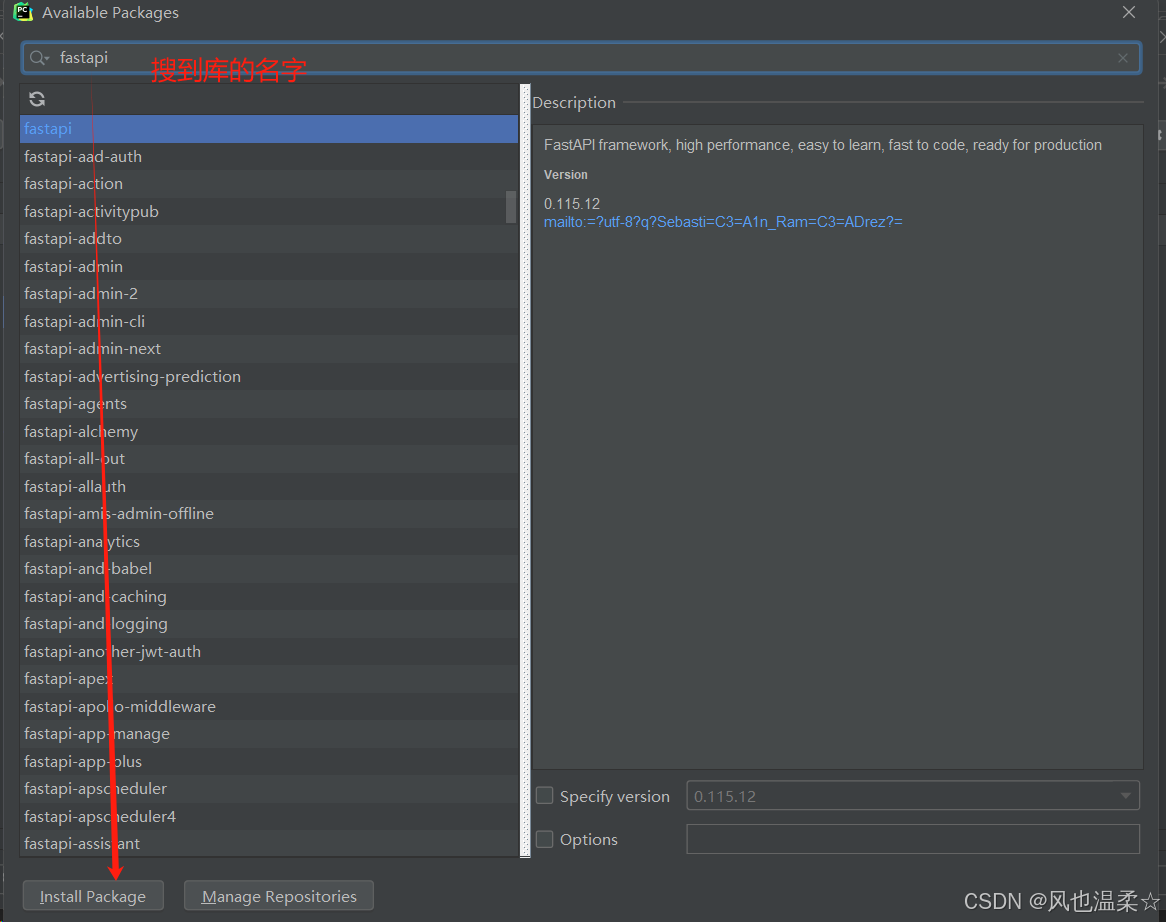Close the Available Packages dialog

pyautogui.click(x=1129, y=12)
